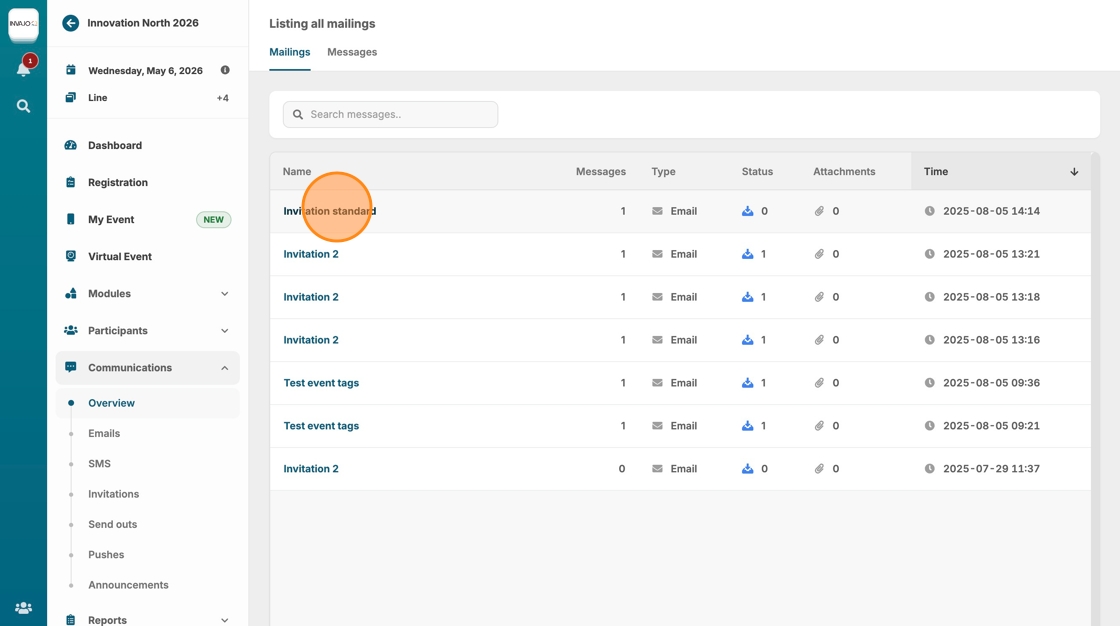The height and width of the screenshot is (626, 1120).
Task: Click the table's vertical scrollbar
Action: click(x=1095, y=389)
